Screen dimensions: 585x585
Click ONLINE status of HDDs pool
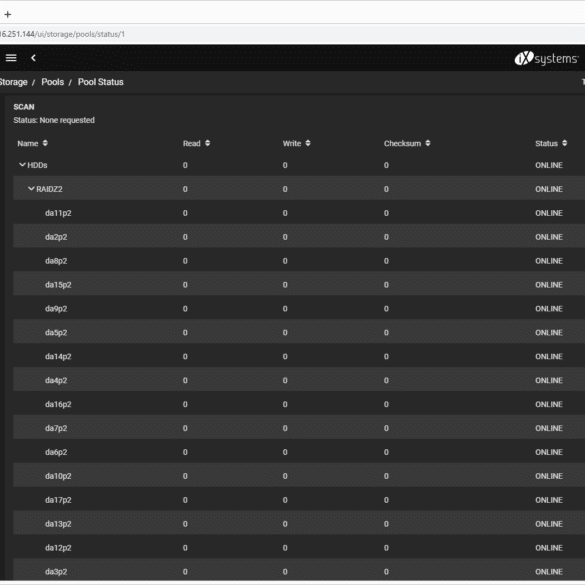click(x=549, y=165)
